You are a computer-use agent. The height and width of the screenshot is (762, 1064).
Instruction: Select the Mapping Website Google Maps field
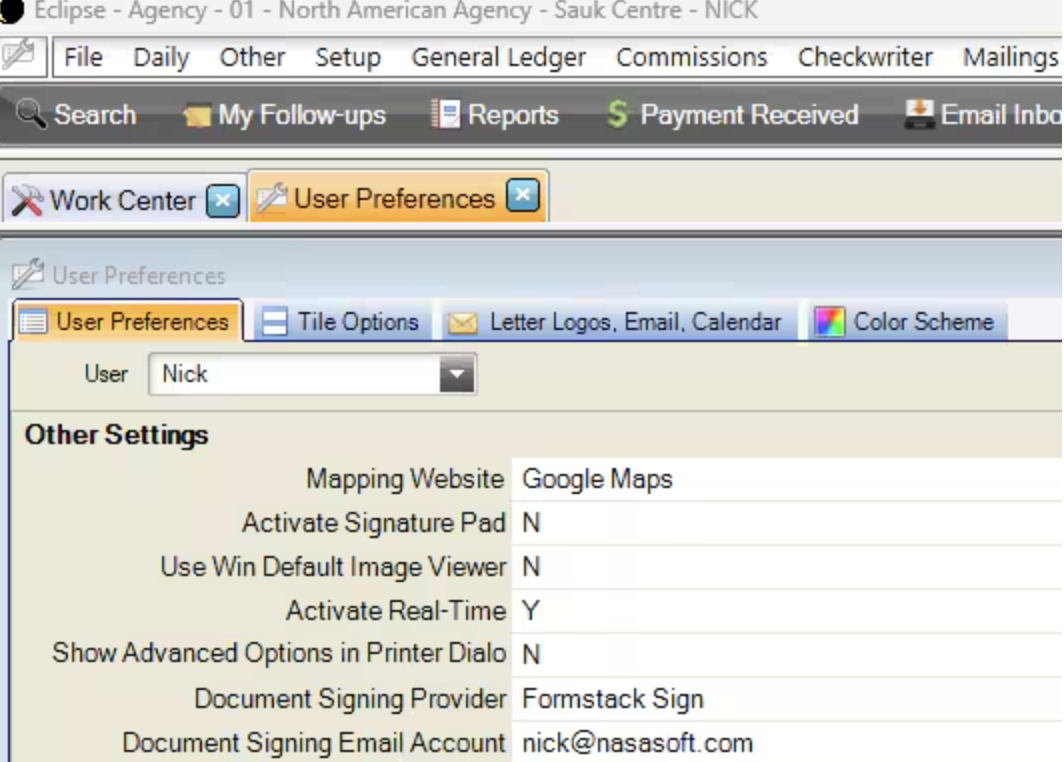pyautogui.click(x=597, y=479)
